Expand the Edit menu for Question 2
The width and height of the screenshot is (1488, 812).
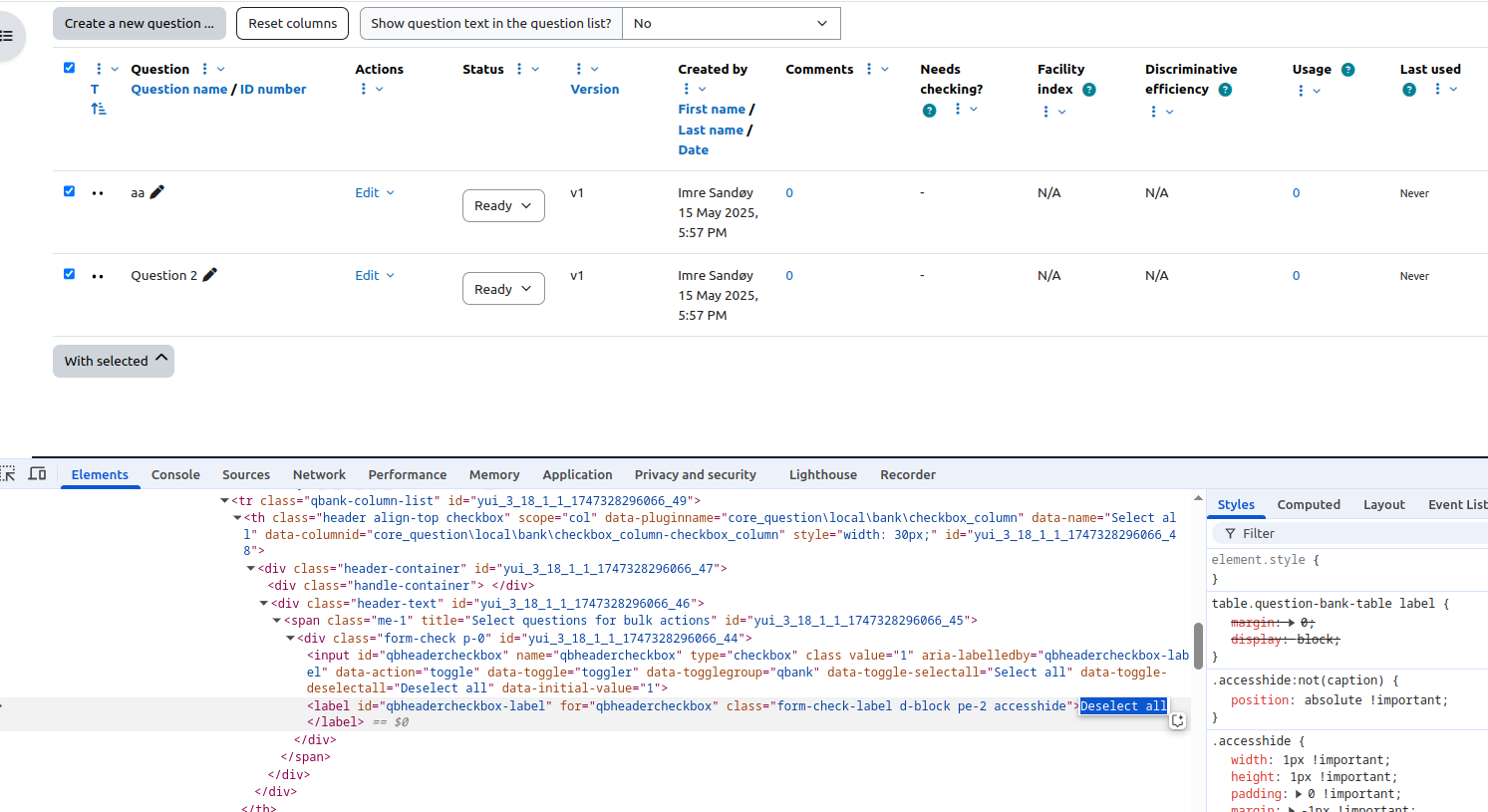click(x=375, y=276)
